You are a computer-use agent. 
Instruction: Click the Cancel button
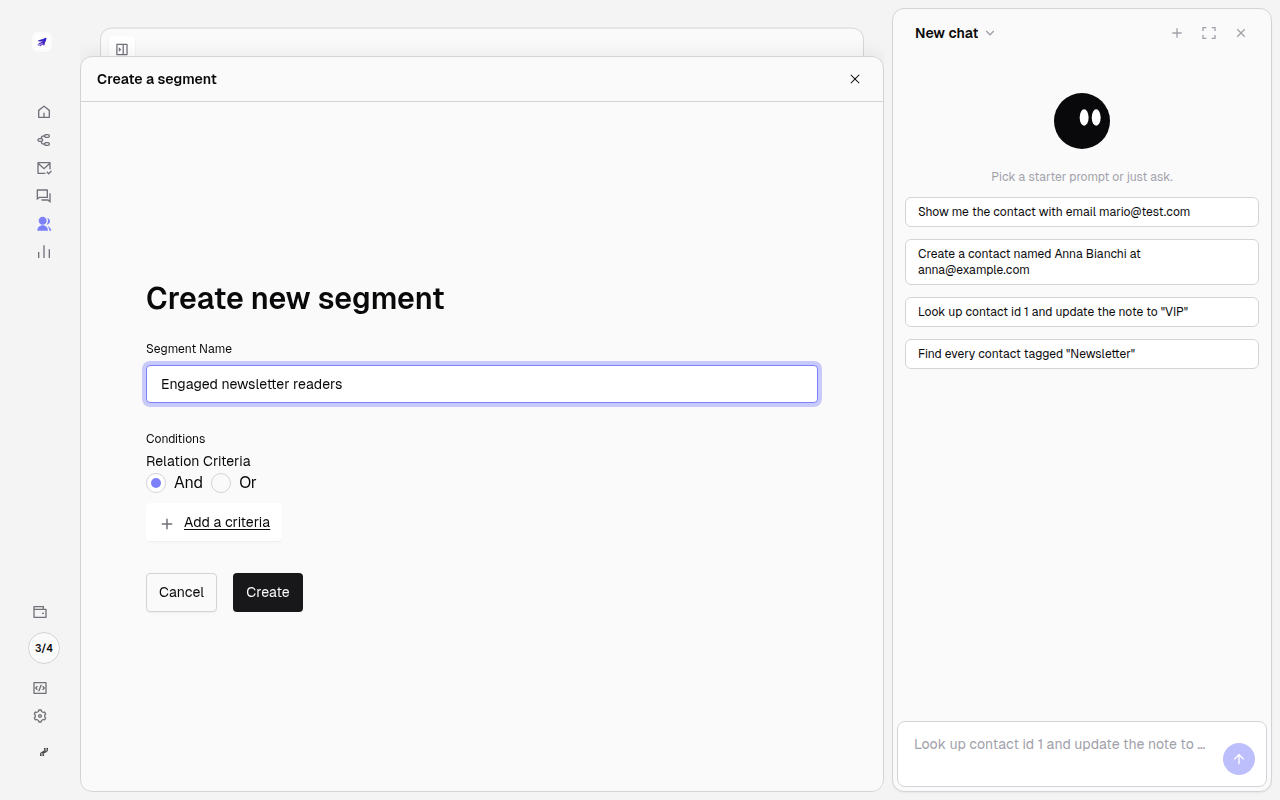pos(181,592)
